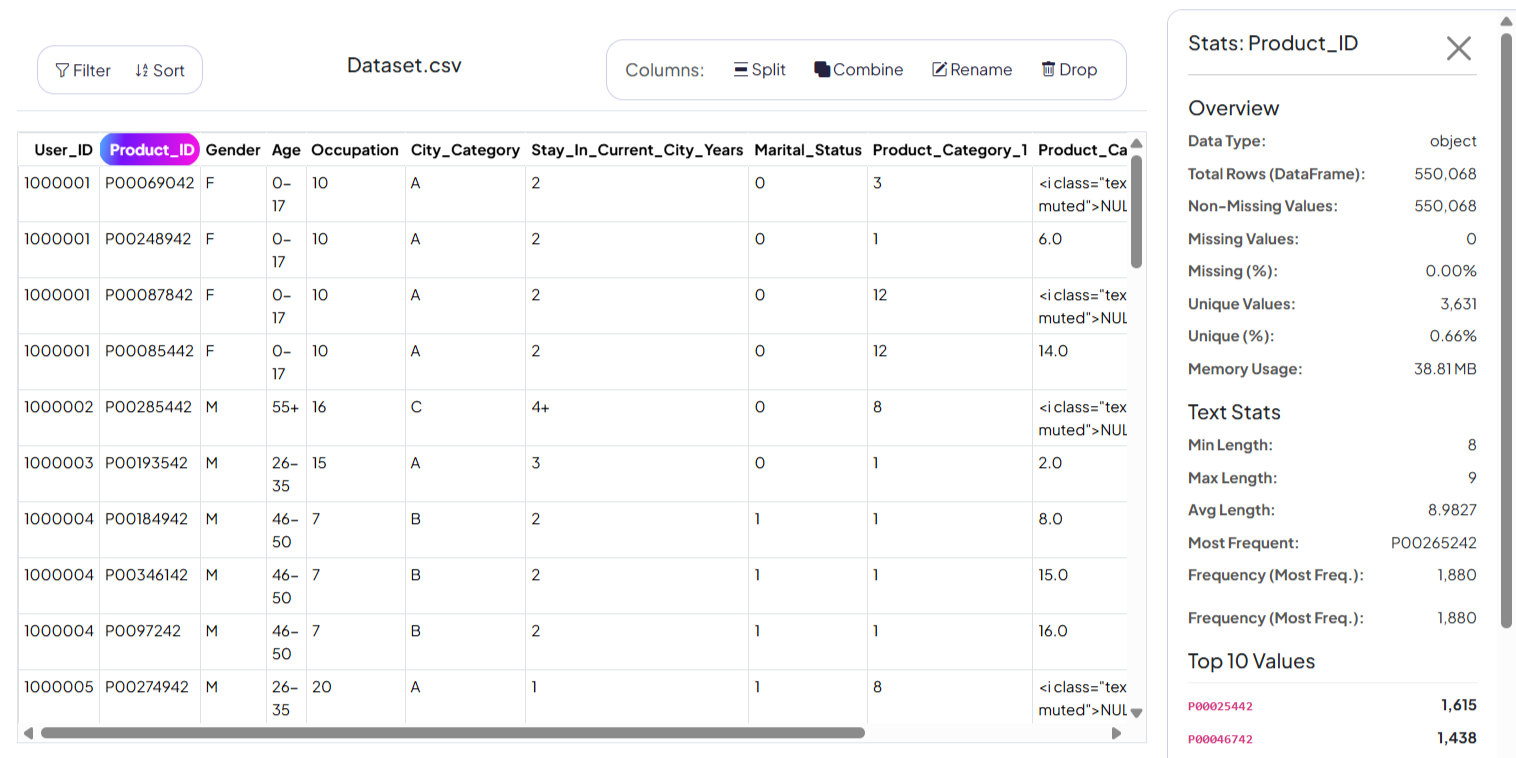Click the 14.0 category cell
1516x758 pixels.
click(1081, 362)
